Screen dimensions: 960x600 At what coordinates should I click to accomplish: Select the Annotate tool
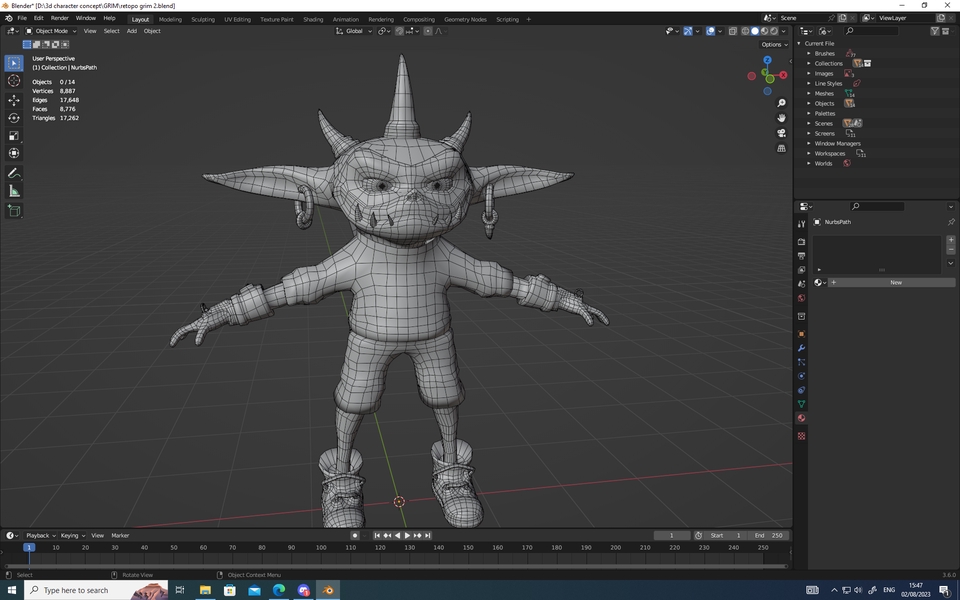coord(14,173)
